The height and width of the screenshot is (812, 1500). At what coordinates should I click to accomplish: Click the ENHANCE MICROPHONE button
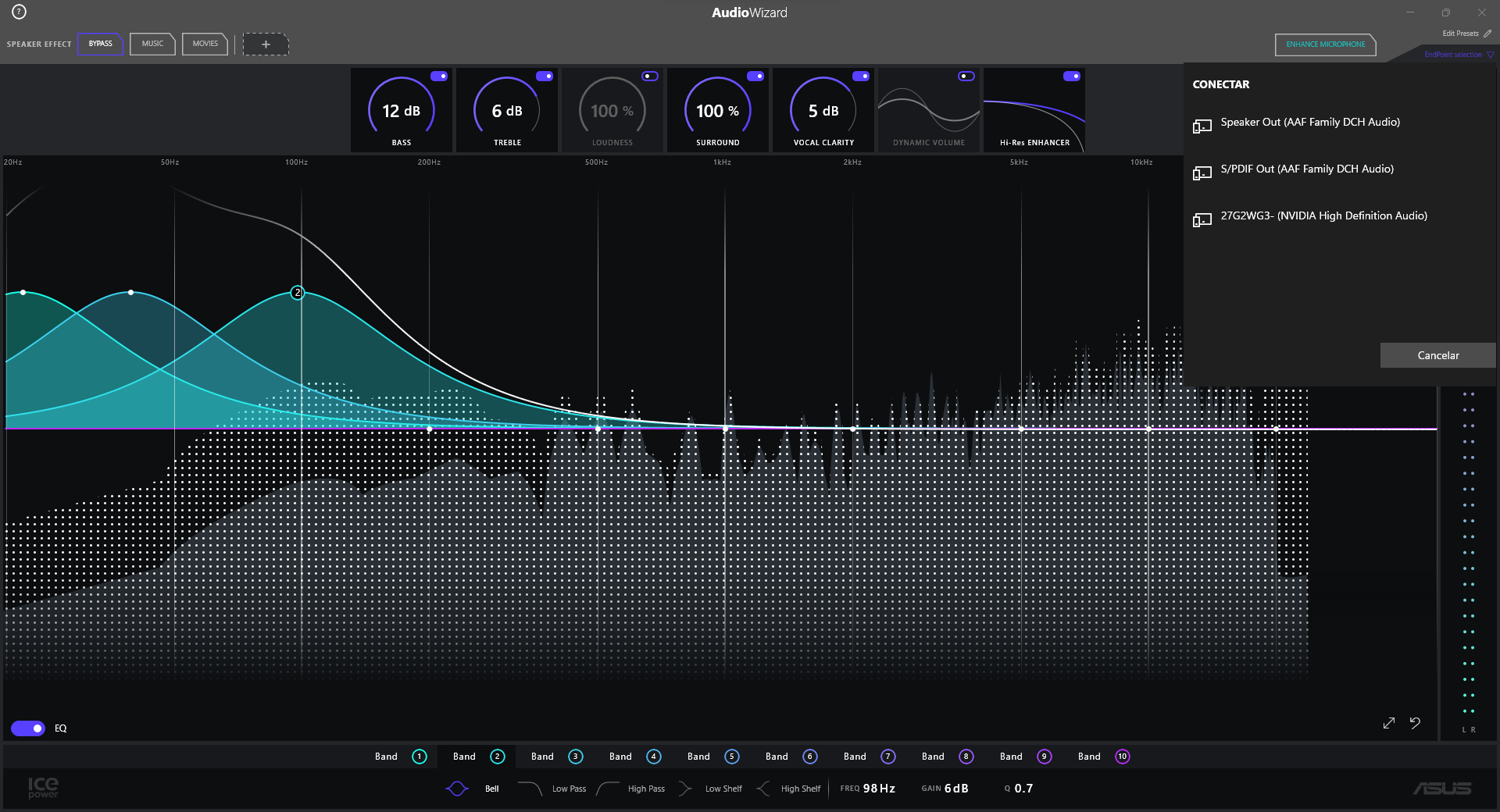[x=1326, y=45]
